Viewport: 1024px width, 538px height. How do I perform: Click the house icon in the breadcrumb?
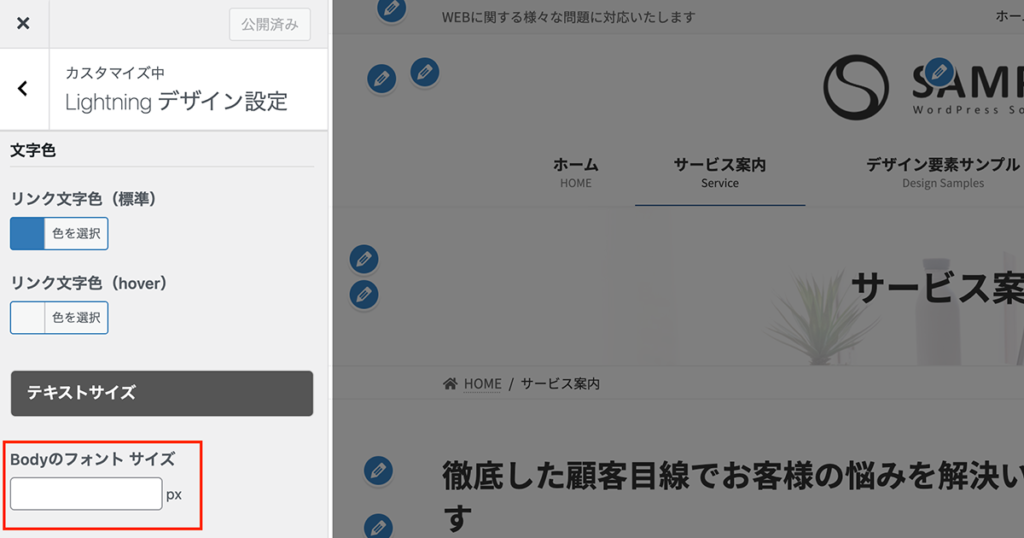click(x=450, y=384)
